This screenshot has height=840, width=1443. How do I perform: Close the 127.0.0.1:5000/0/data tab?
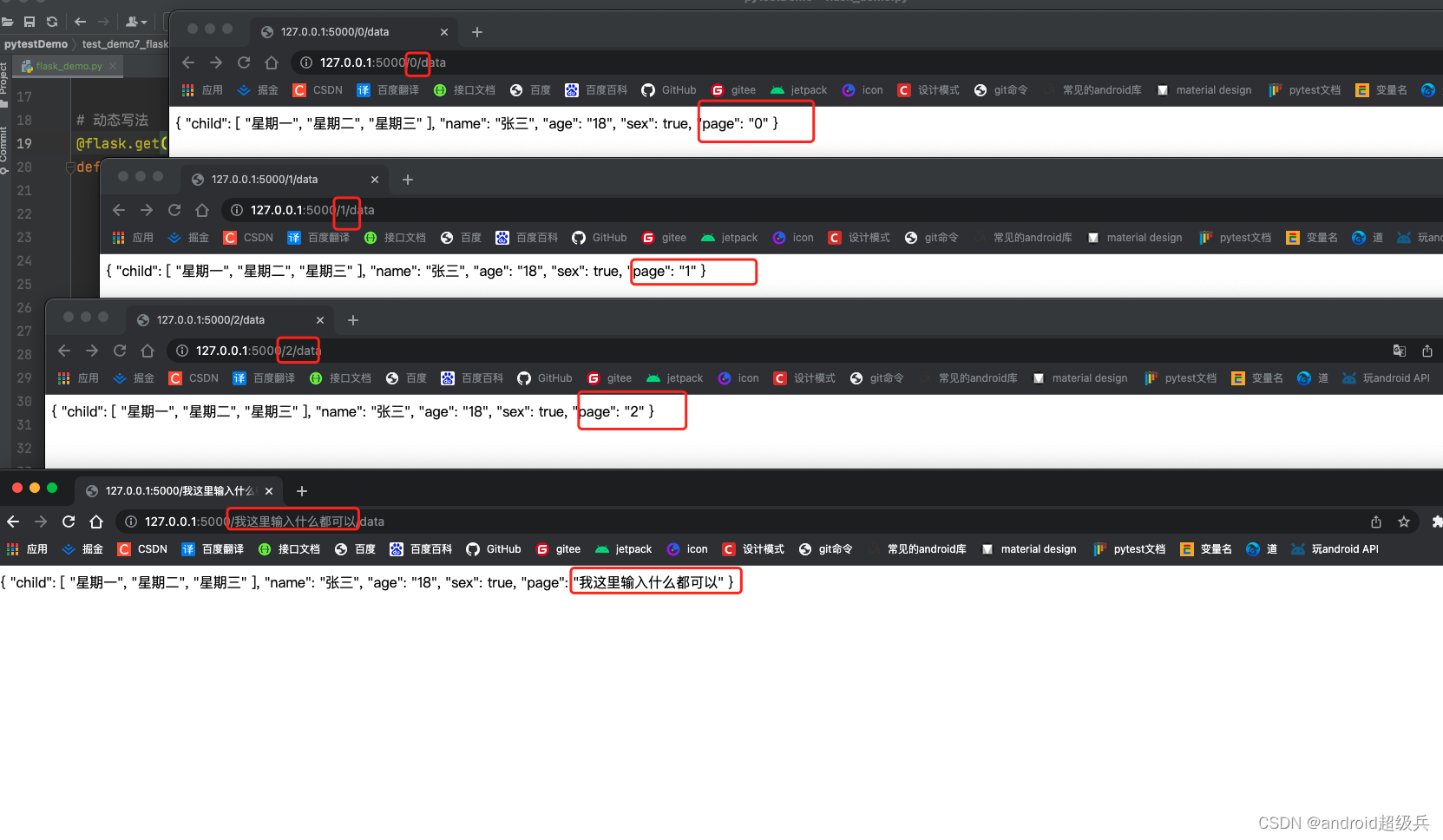pyautogui.click(x=444, y=32)
